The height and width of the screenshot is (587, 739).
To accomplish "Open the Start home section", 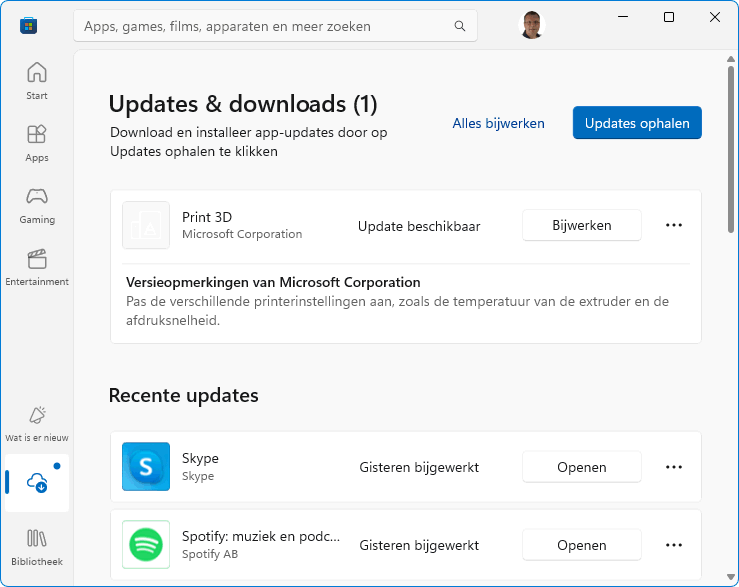I will pyautogui.click(x=37, y=81).
